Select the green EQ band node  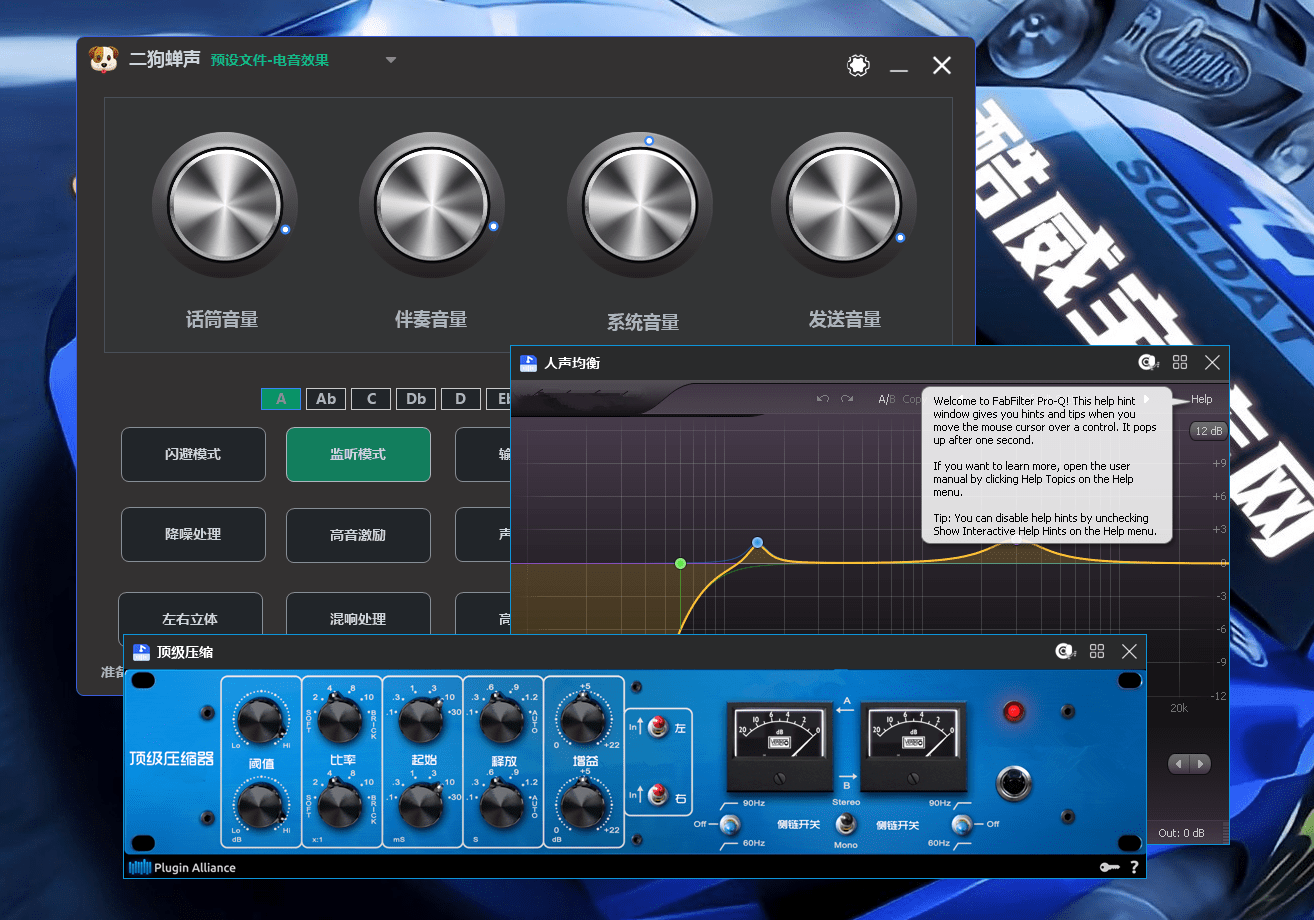pyautogui.click(x=680, y=563)
